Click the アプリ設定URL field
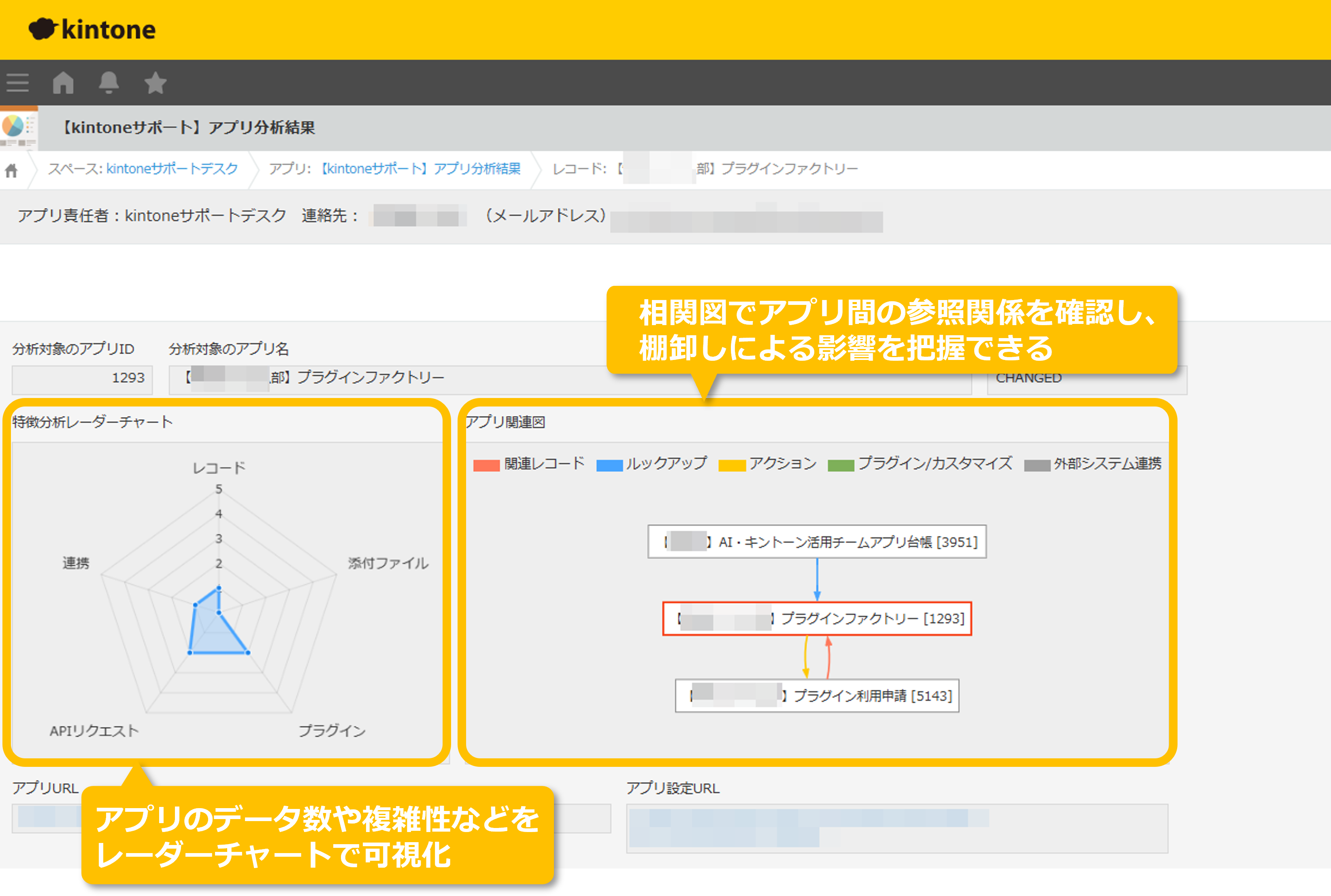 point(897,828)
